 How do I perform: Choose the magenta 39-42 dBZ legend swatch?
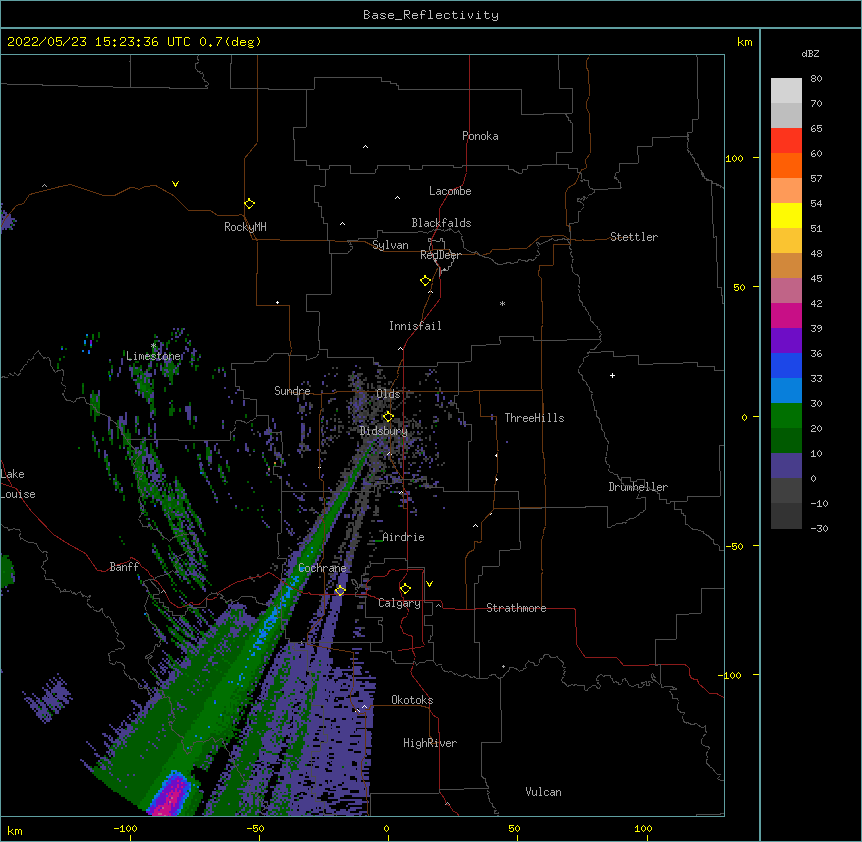coord(786,315)
